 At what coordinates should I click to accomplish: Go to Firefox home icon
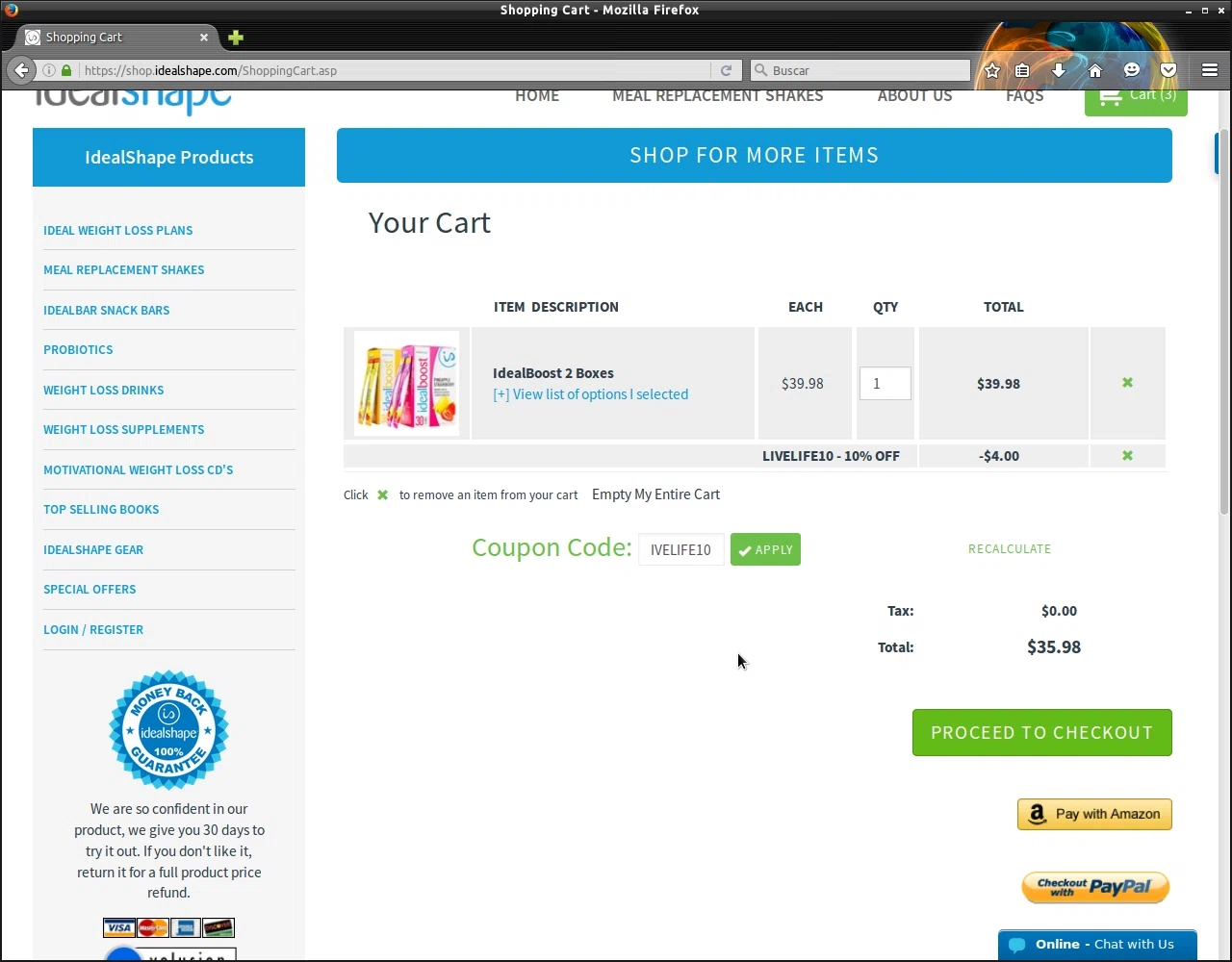point(1095,70)
